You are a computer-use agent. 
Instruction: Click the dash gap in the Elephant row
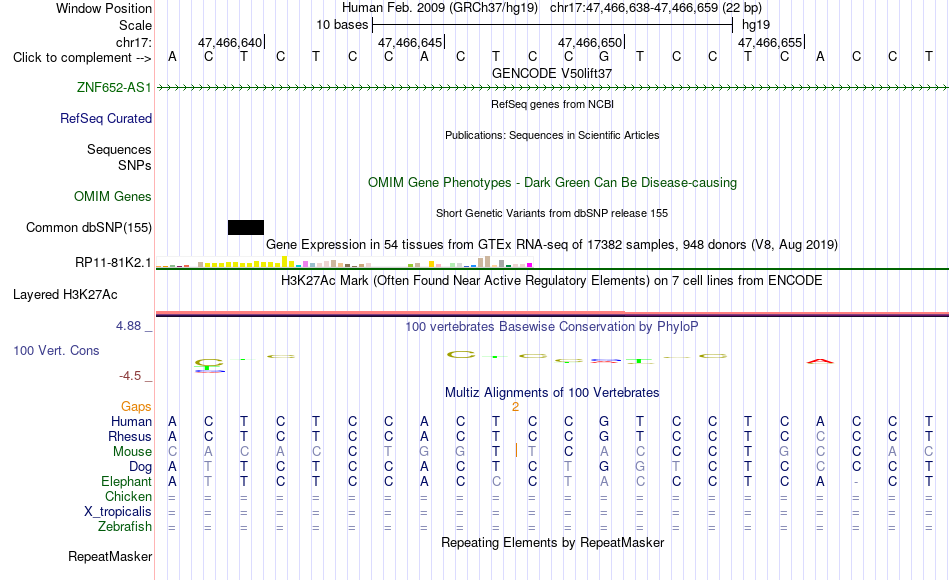click(855, 482)
